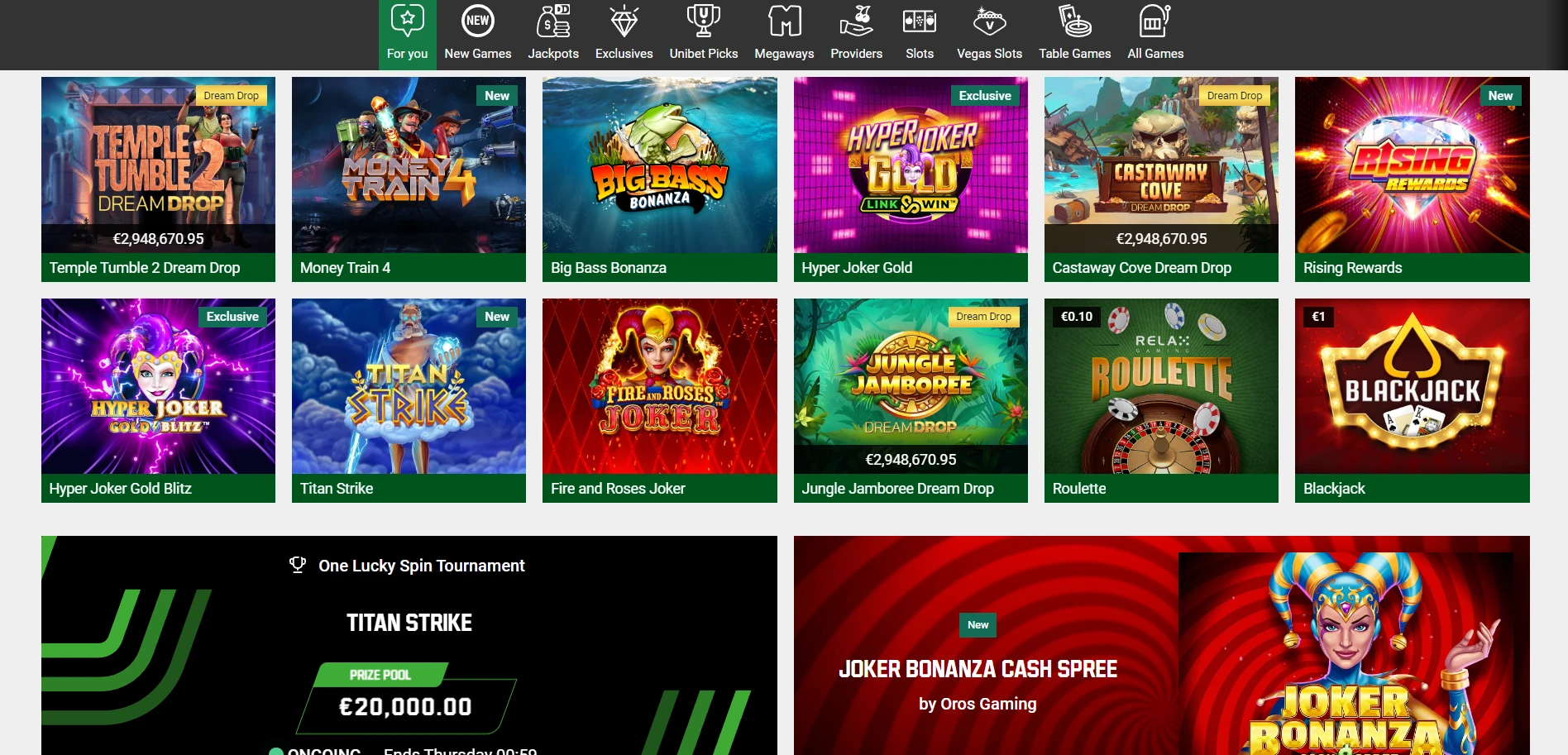
Task: Go to Megaways category label
Action: coord(784,54)
